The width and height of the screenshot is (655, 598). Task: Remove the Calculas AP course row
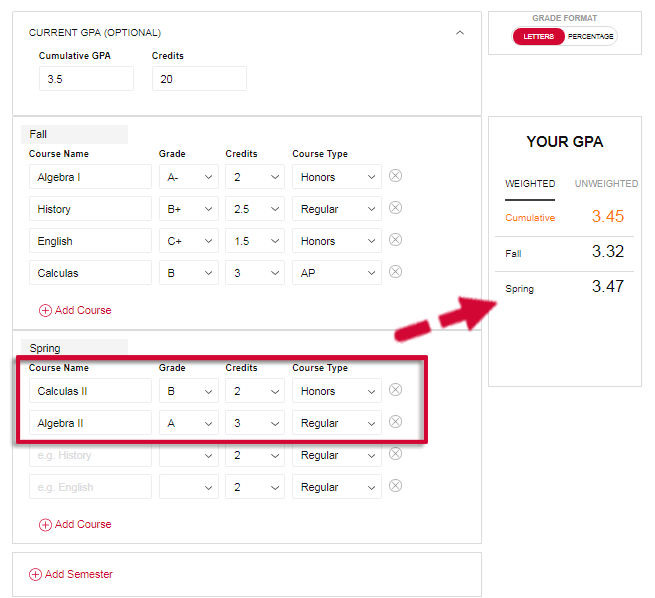point(395,272)
